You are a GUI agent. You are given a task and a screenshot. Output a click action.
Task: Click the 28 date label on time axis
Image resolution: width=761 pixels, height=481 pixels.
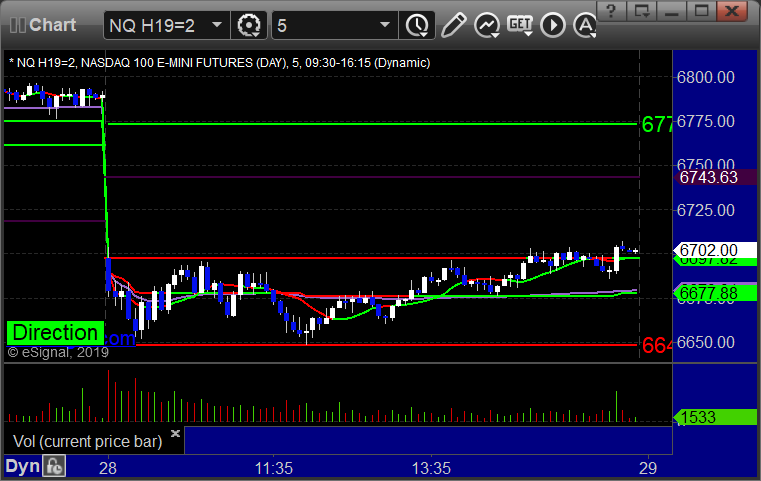tap(108, 468)
